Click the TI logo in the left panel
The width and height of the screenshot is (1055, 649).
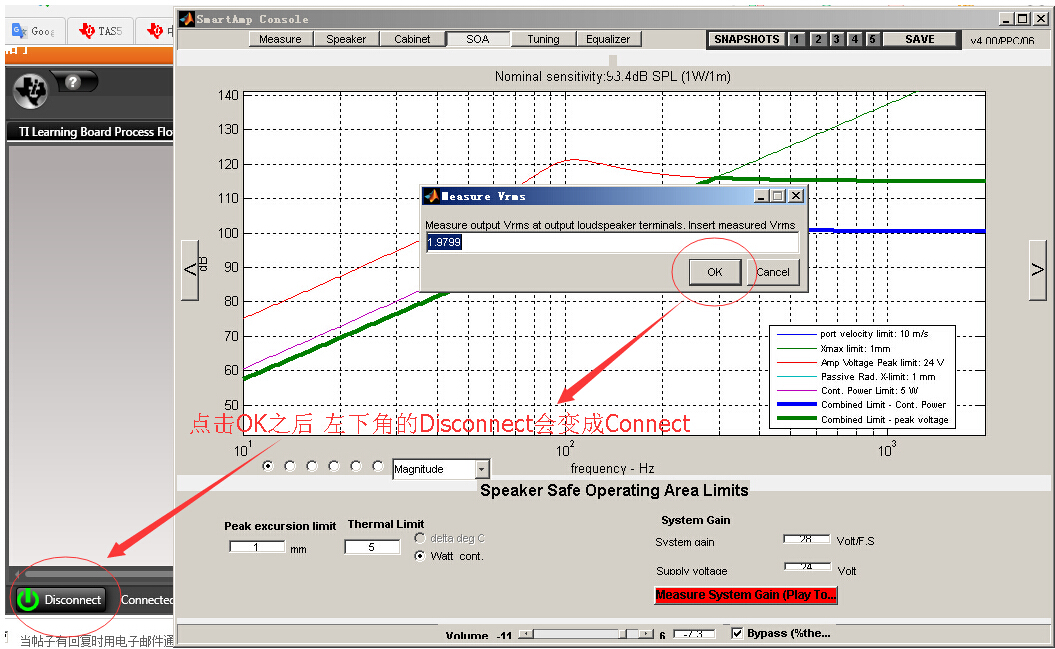30,90
